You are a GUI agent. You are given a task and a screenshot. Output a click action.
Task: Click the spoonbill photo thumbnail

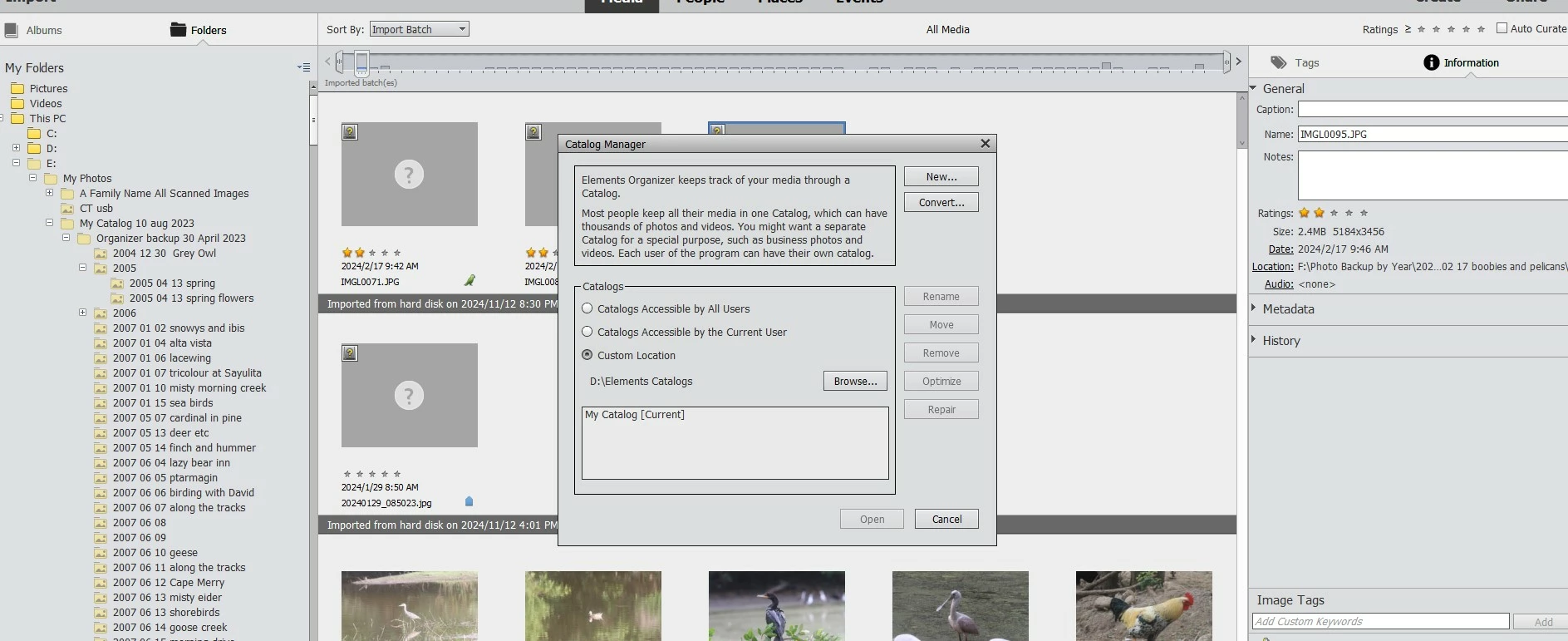[960, 605]
